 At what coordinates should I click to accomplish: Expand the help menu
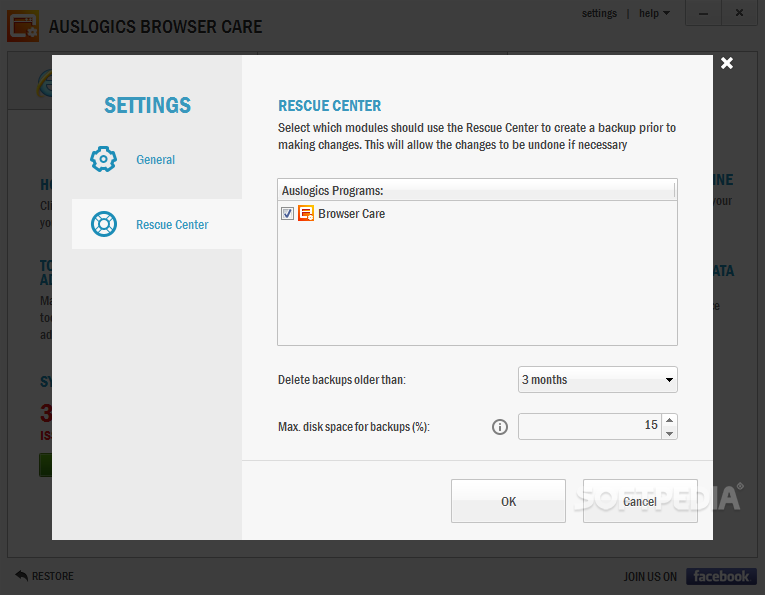(x=654, y=13)
